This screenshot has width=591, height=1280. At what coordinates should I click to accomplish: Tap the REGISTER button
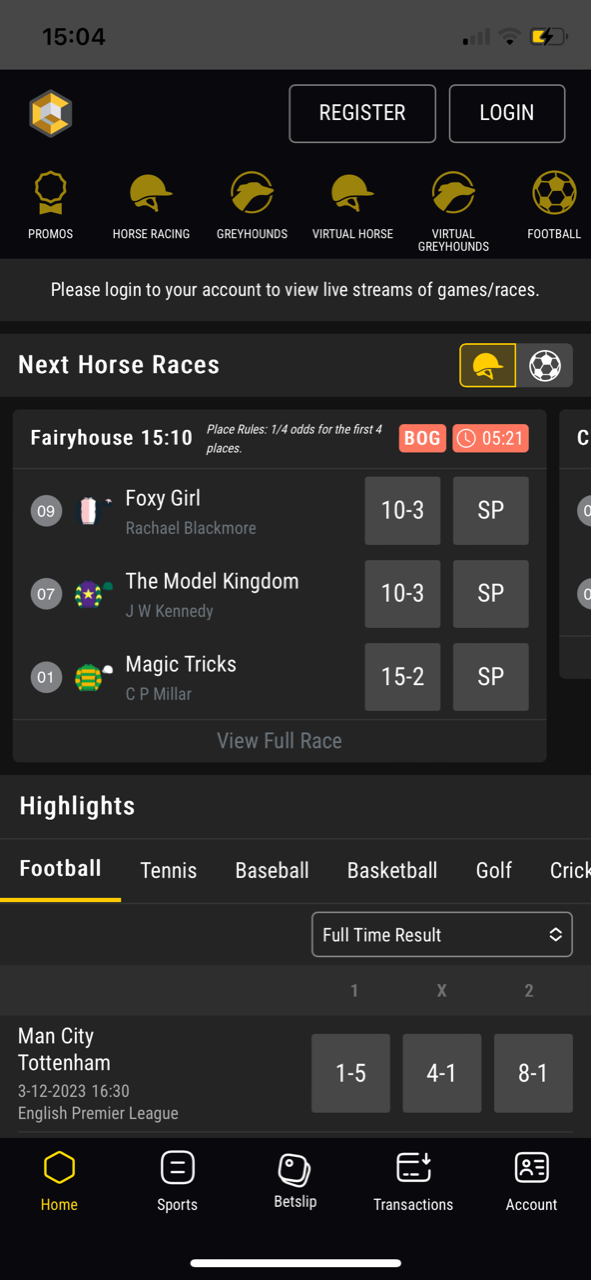(x=362, y=113)
